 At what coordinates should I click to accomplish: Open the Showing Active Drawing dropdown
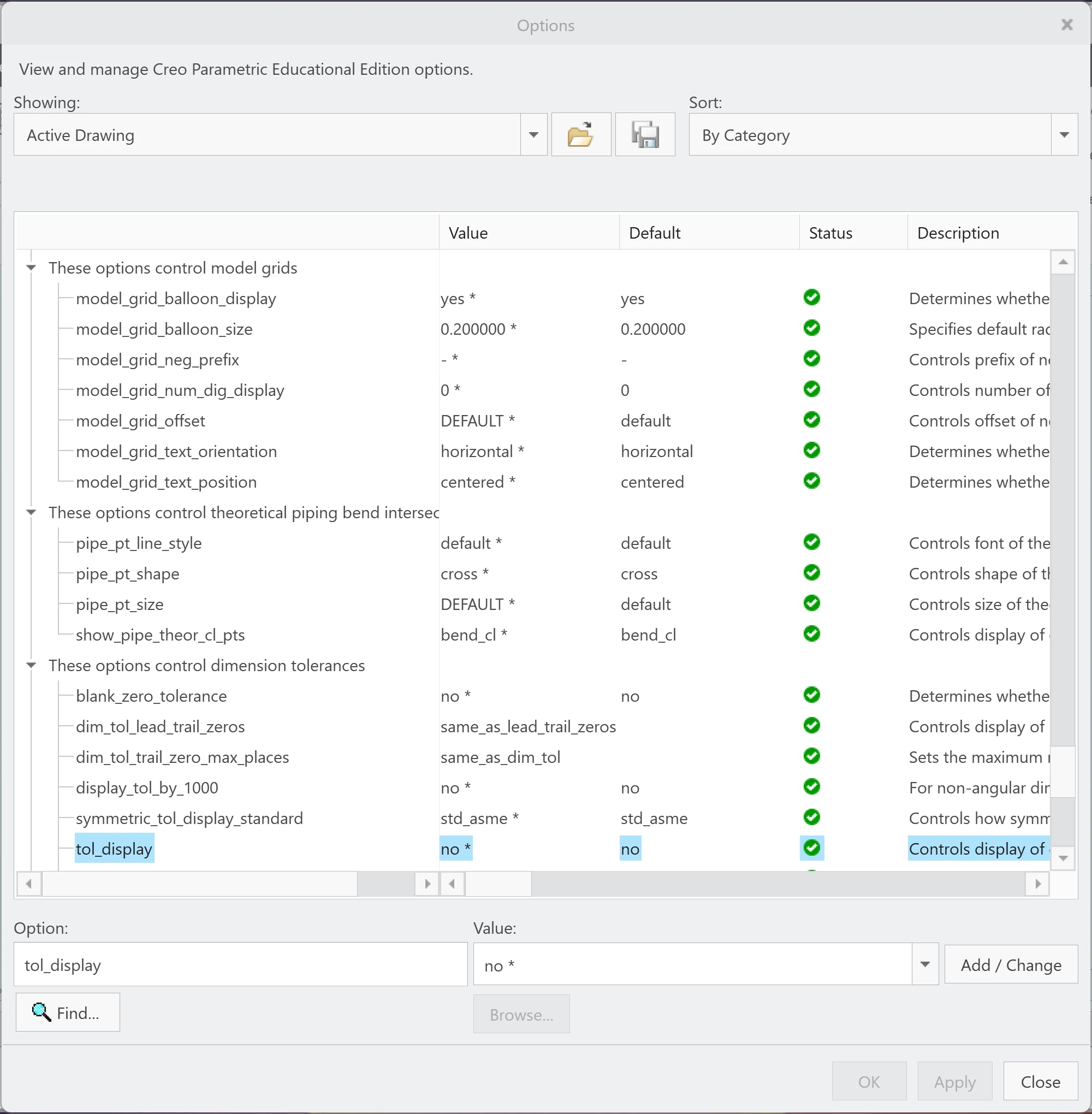533,135
